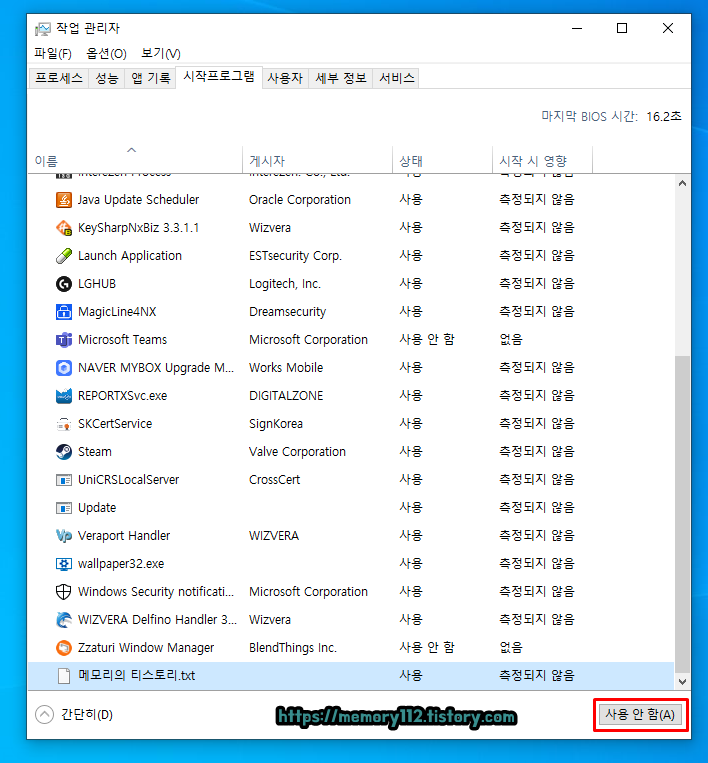Image resolution: width=708 pixels, height=763 pixels.
Task: Click the Task Manager title bar icon
Action: (43, 29)
